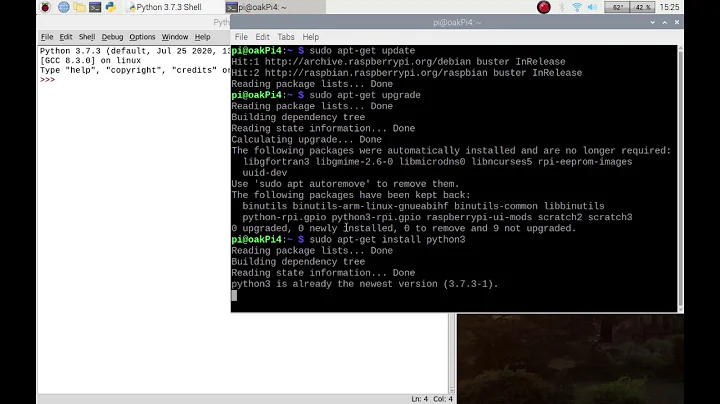Click the '0 upgraded, 0 newly installed' summary line
The height and width of the screenshot is (404, 720).
[403, 228]
